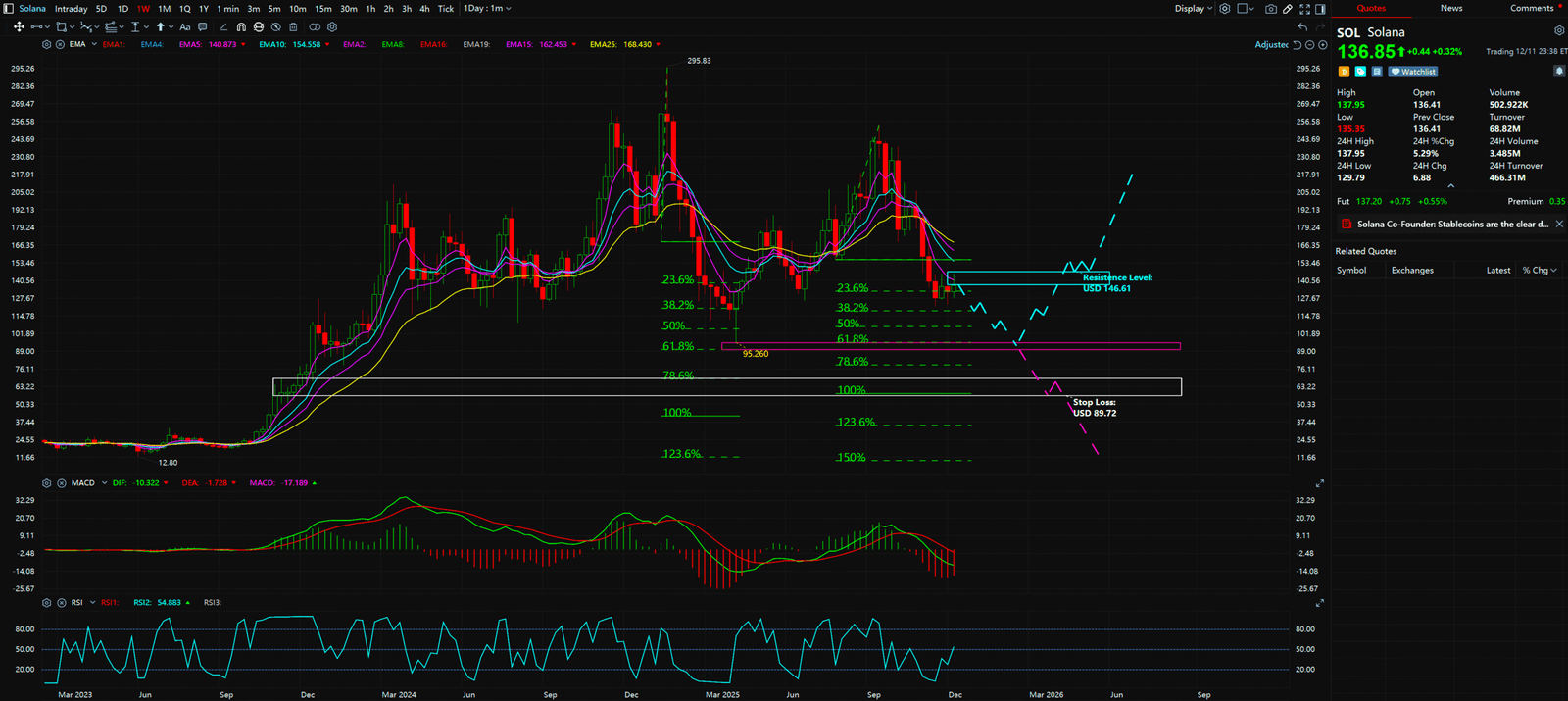Click the trash icon to delete drawings
Screen dimensions: 1568x701
pyautogui.click(x=294, y=27)
